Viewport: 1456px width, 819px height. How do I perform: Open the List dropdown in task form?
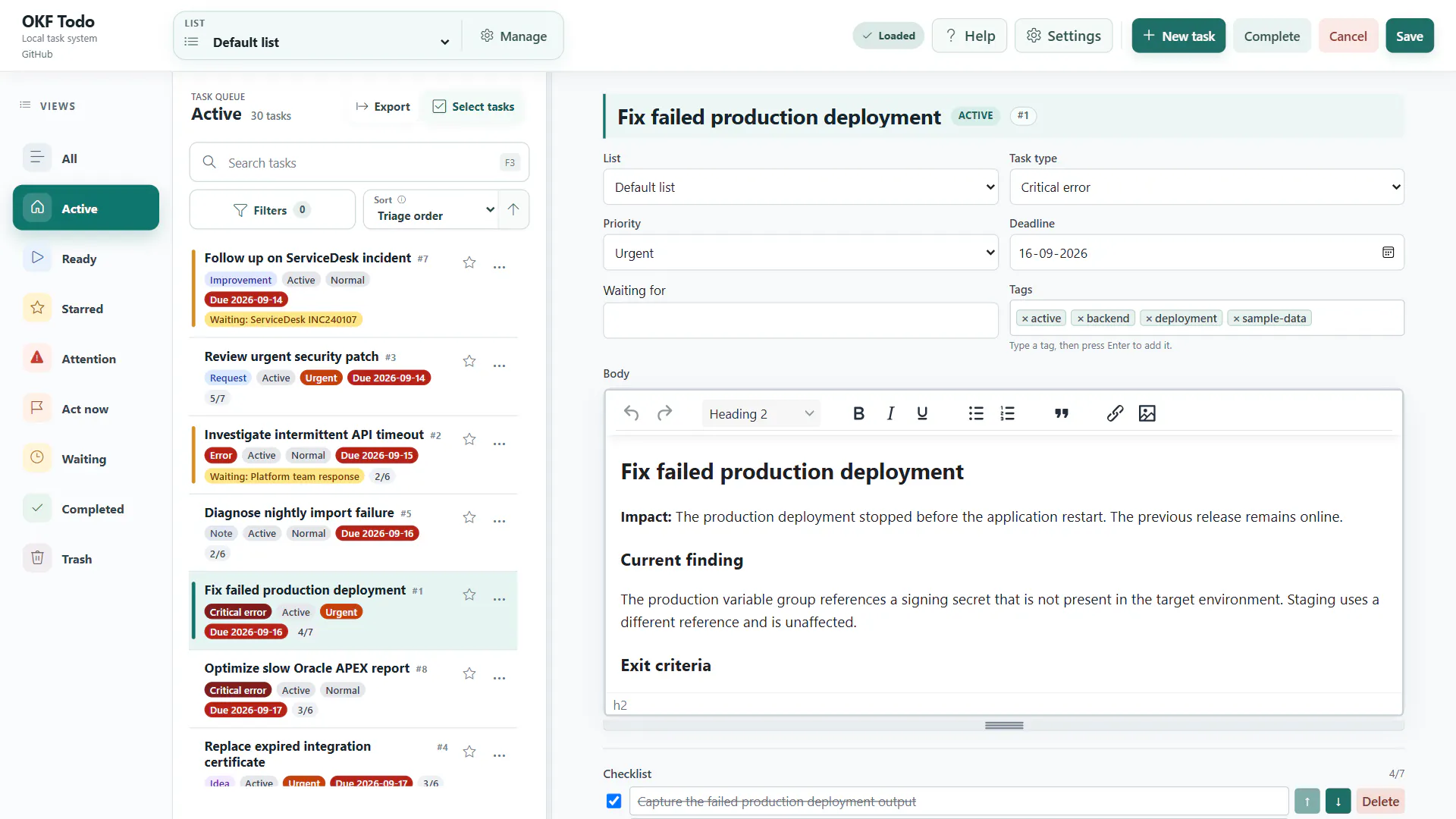pos(801,187)
